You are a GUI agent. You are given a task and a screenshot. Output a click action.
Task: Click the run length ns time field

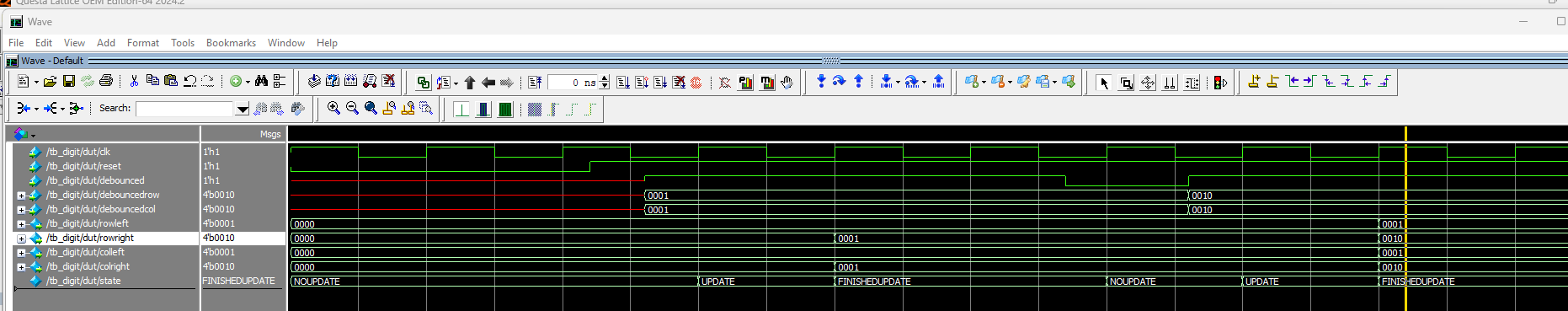coord(572,83)
